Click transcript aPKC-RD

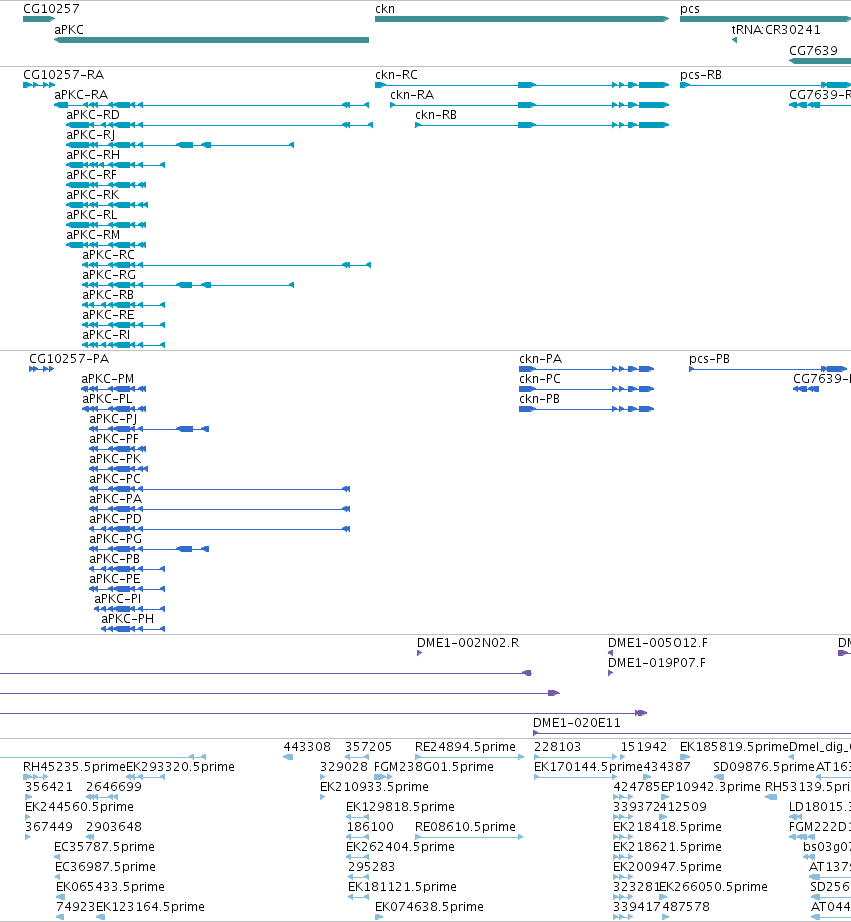point(93,115)
